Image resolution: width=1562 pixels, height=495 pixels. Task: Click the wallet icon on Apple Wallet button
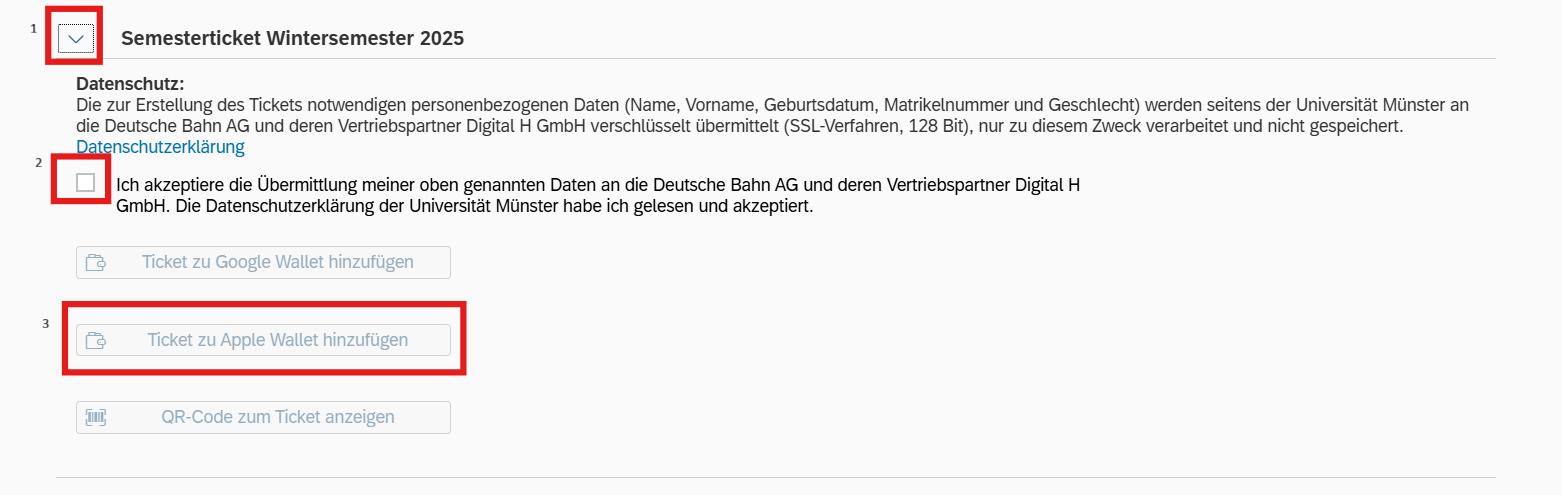coord(96,340)
